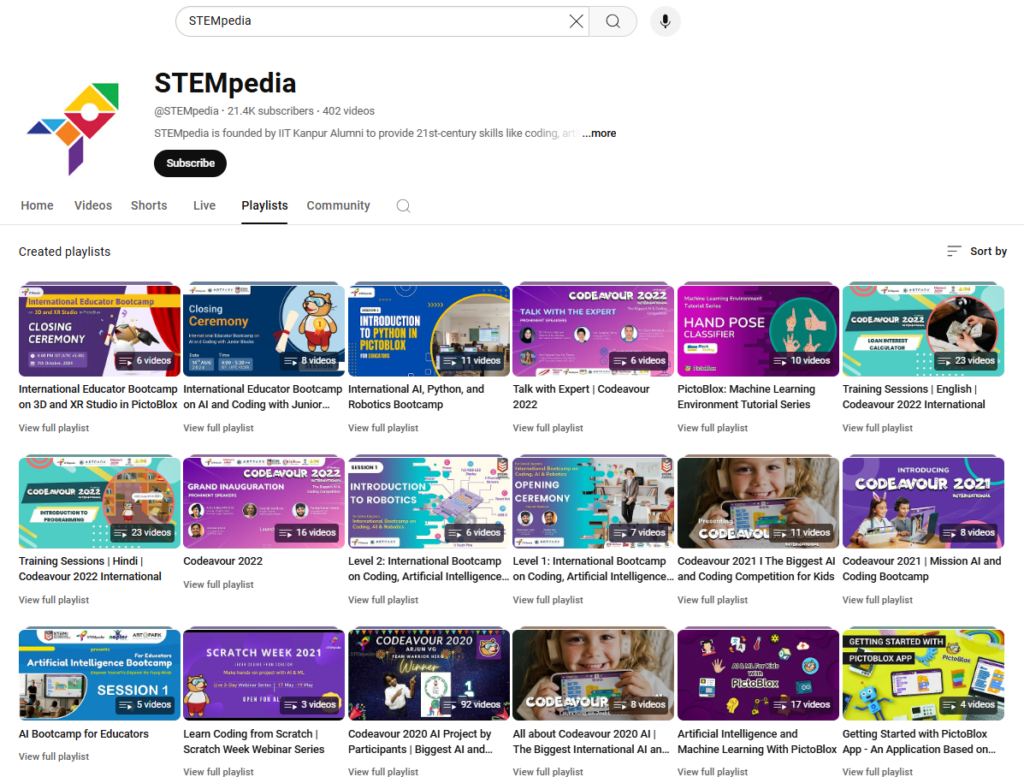The height and width of the screenshot is (777, 1024).
Task: View full playlist for Getting Started with PictoBlox
Action: [x=877, y=772]
